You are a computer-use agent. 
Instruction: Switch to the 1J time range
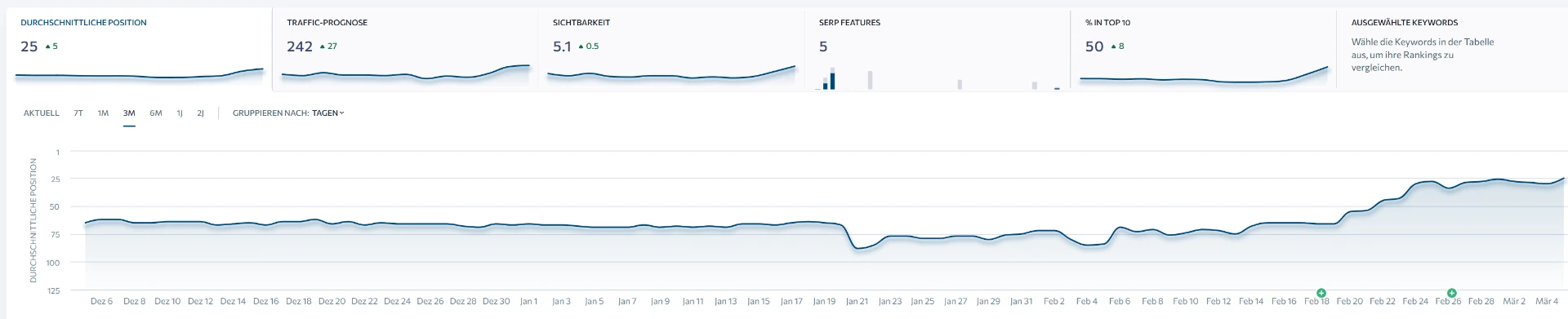pyautogui.click(x=180, y=113)
